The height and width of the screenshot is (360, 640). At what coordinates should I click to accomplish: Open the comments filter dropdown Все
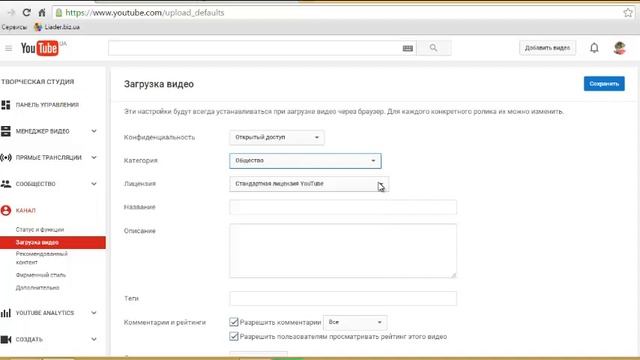(x=355, y=322)
